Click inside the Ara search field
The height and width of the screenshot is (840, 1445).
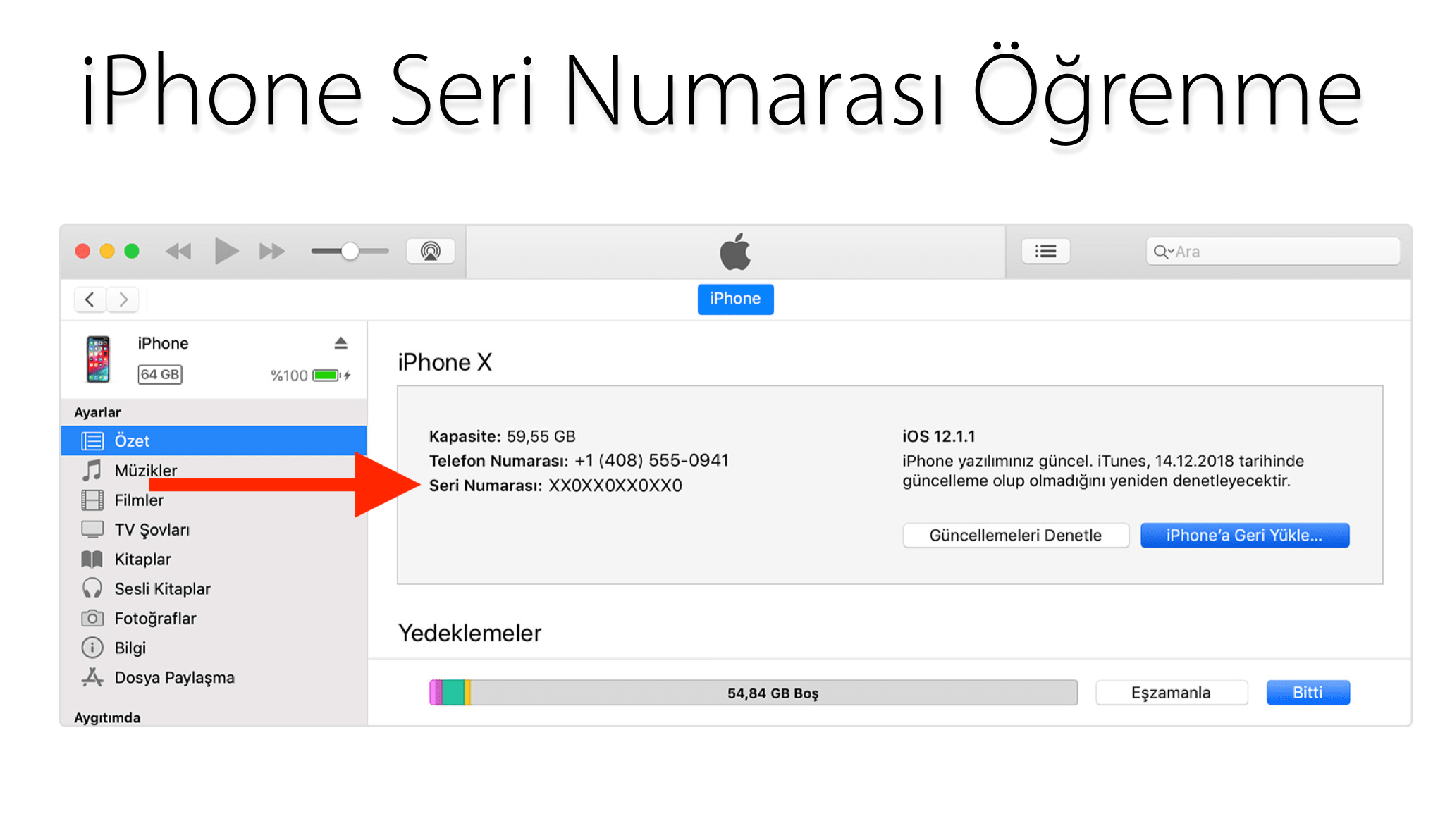[1272, 251]
